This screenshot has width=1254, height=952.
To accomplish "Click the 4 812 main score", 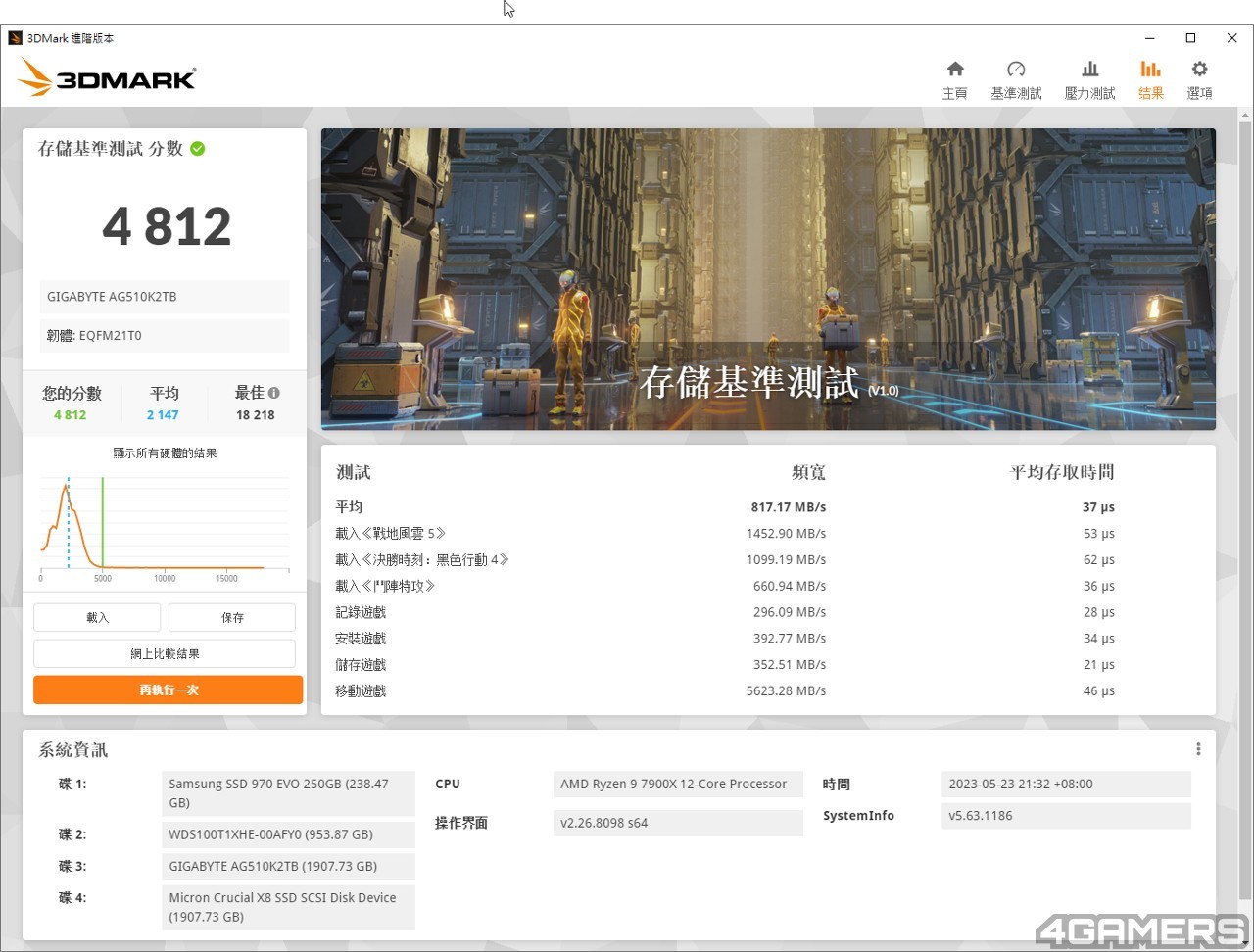I will click(167, 226).
